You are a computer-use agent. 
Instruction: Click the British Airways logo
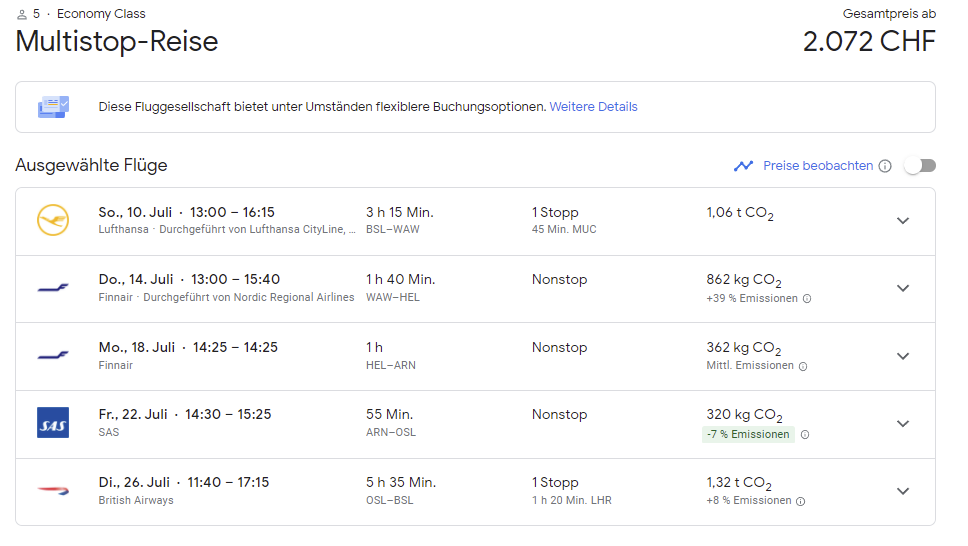pyautogui.click(x=53, y=491)
